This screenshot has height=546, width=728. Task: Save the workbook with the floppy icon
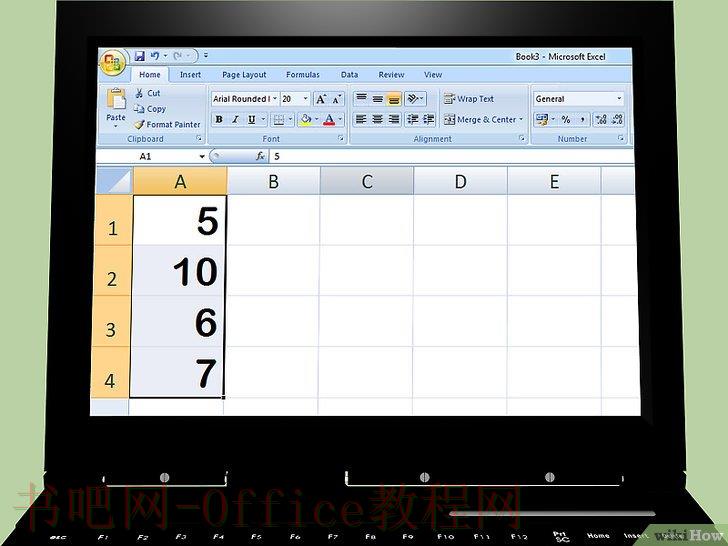click(x=139, y=56)
